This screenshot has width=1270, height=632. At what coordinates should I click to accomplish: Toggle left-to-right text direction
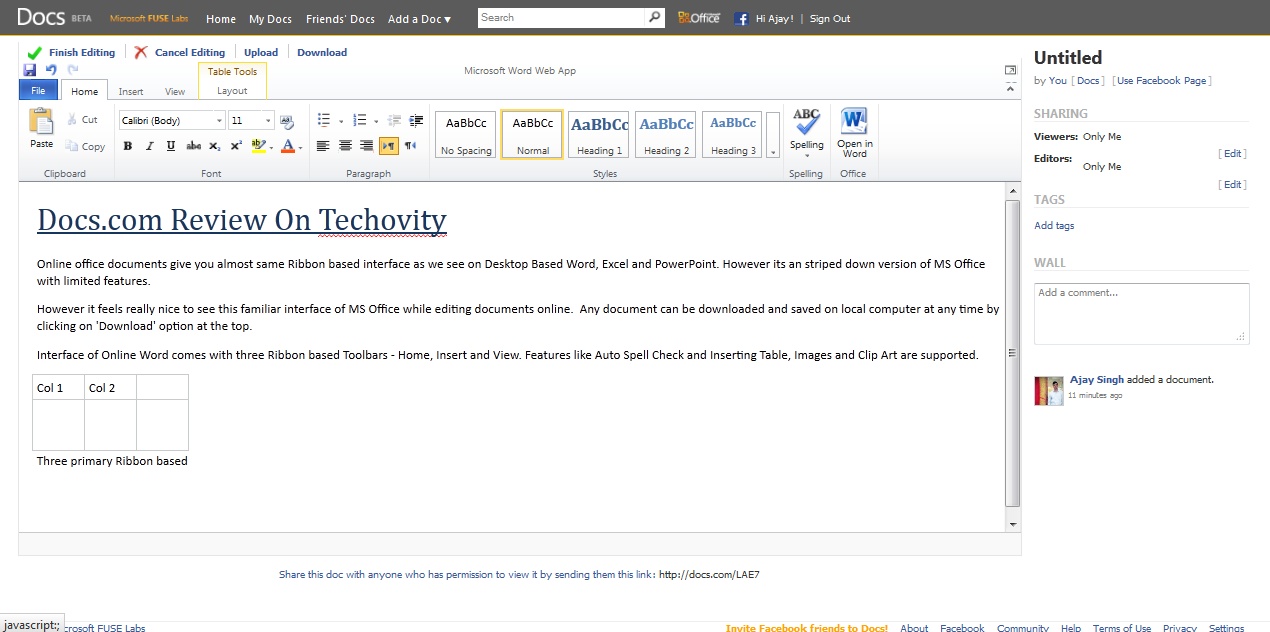(x=389, y=146)
